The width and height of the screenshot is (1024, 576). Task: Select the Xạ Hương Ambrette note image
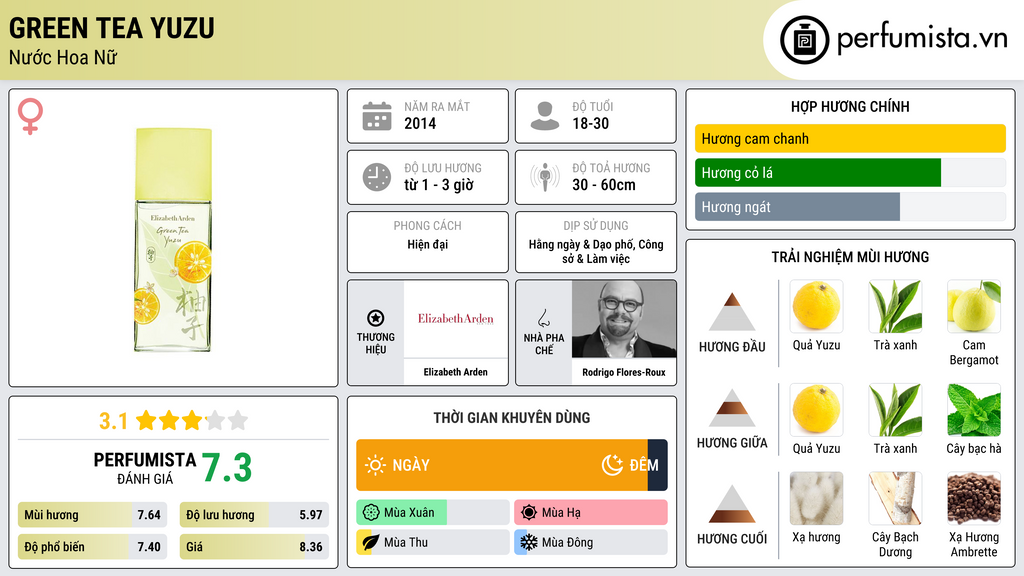pos(974,498)
